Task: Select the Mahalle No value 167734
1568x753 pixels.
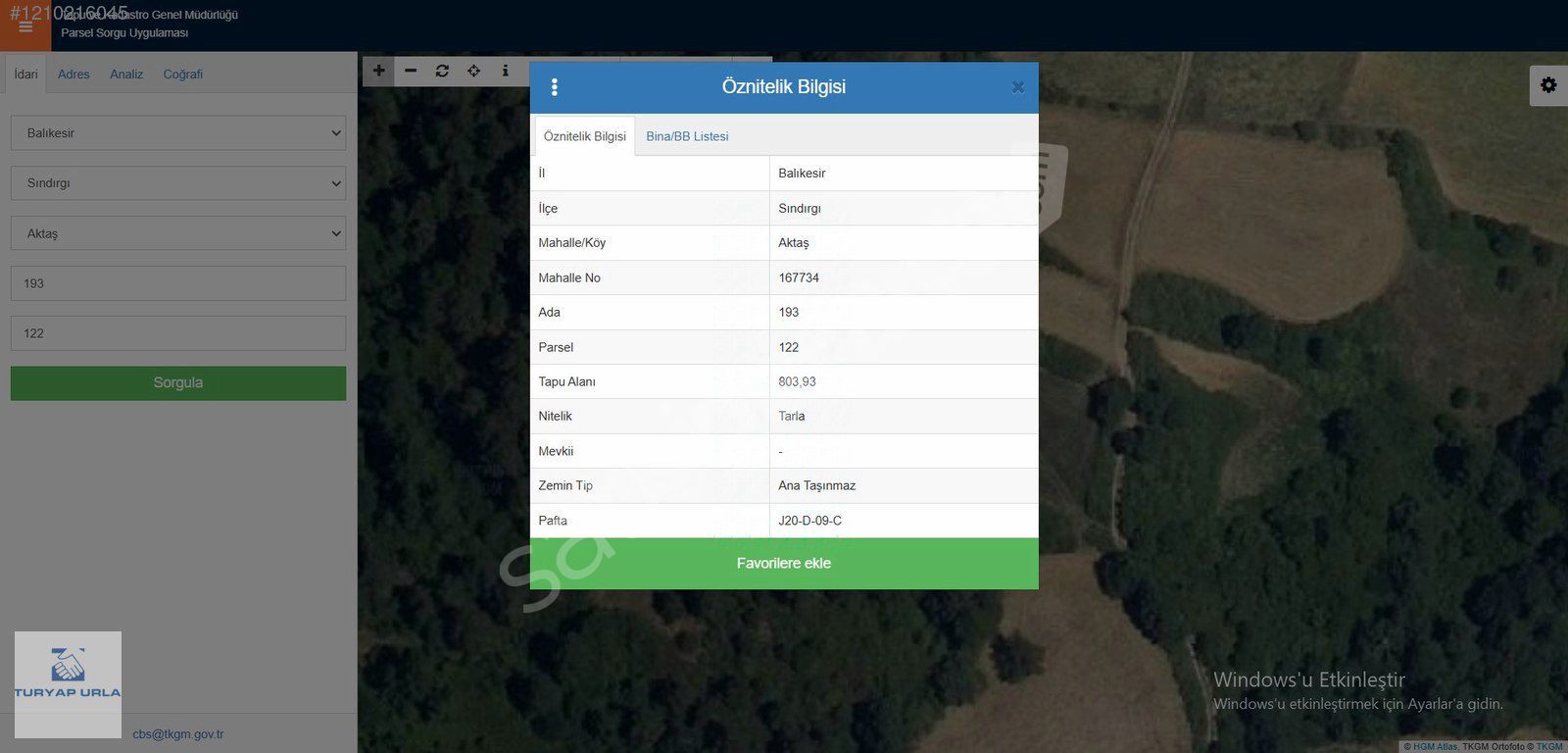Action: point(799,277)
